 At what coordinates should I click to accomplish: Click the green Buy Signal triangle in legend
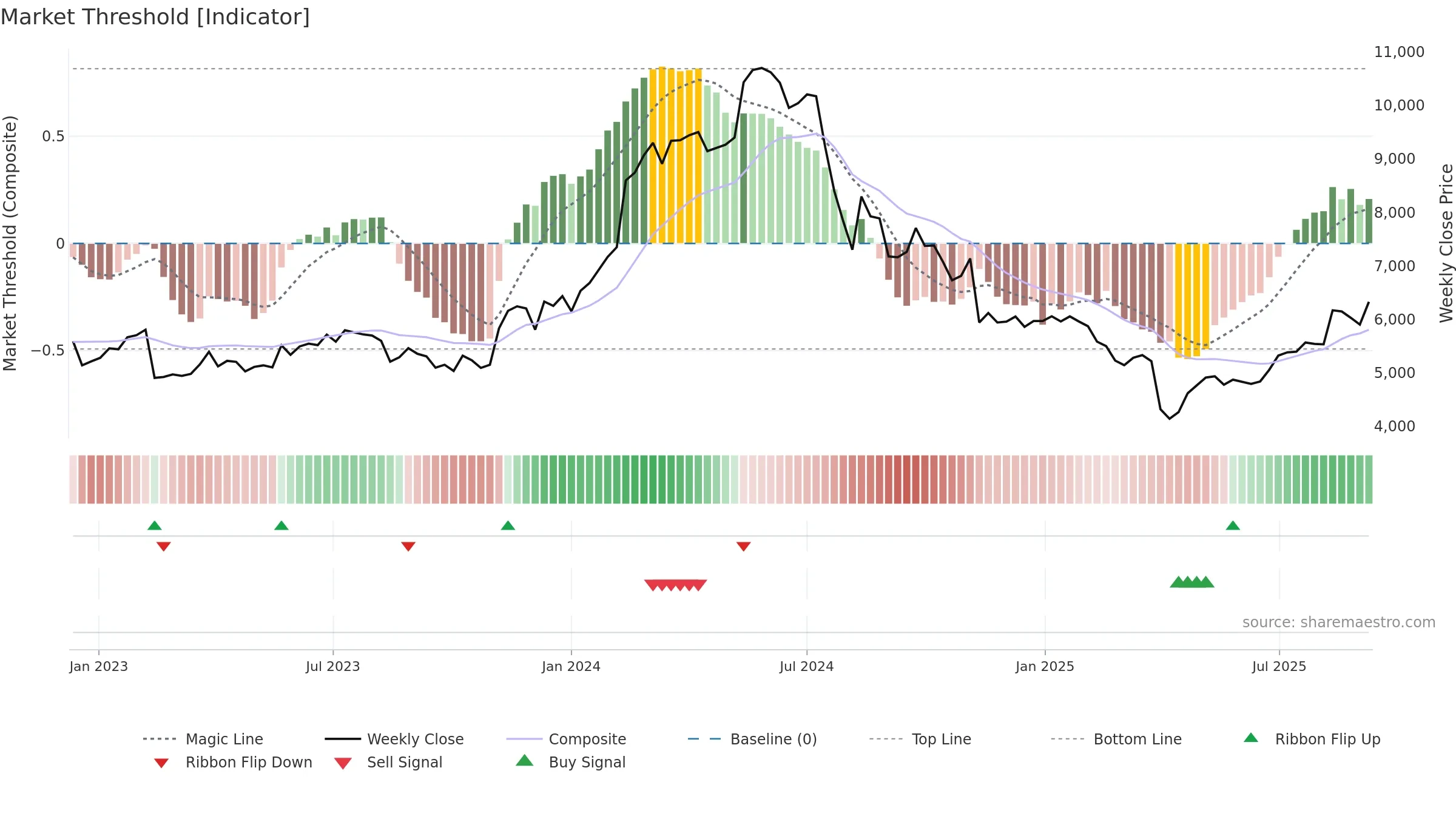[x=525, y=760]
